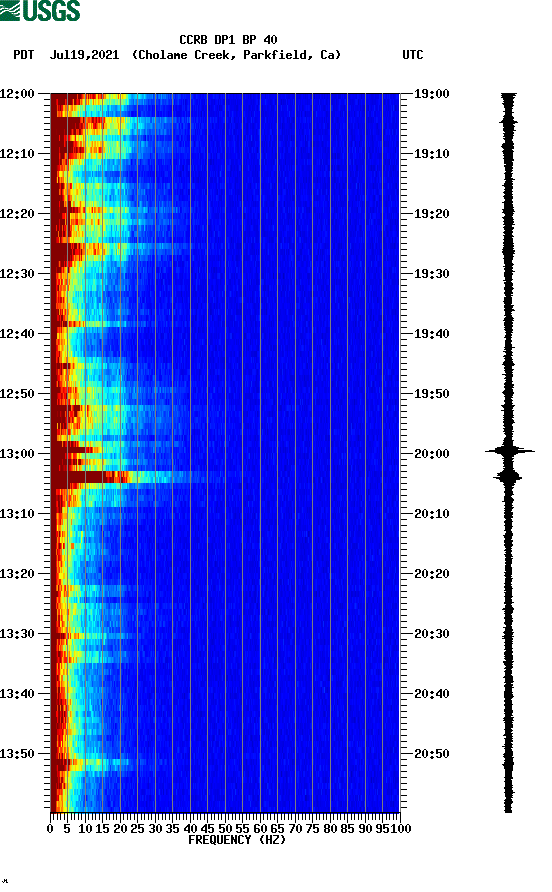Click the '19:30' UTC time label
552x892 pixels.
[x=432, y=274]
